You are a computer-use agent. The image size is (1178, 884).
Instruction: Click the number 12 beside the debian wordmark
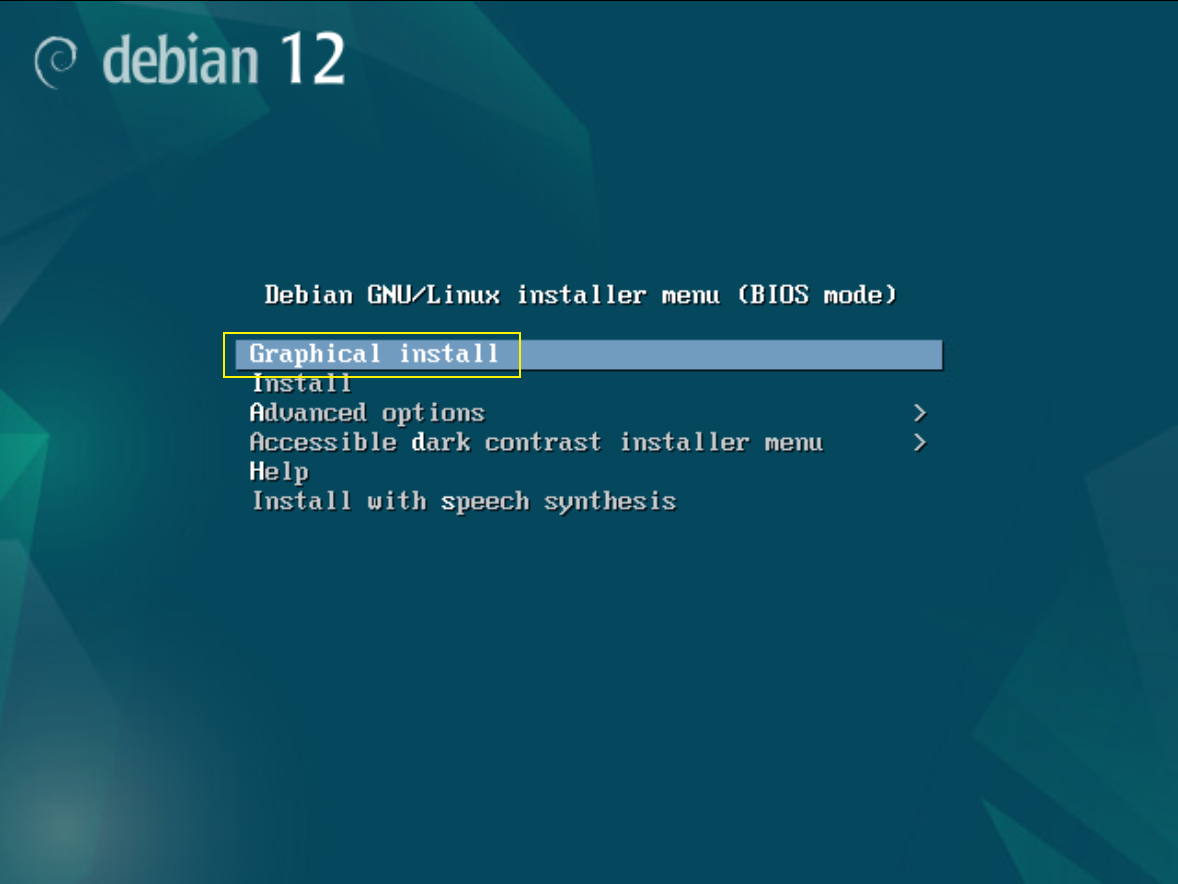point(312,59)
